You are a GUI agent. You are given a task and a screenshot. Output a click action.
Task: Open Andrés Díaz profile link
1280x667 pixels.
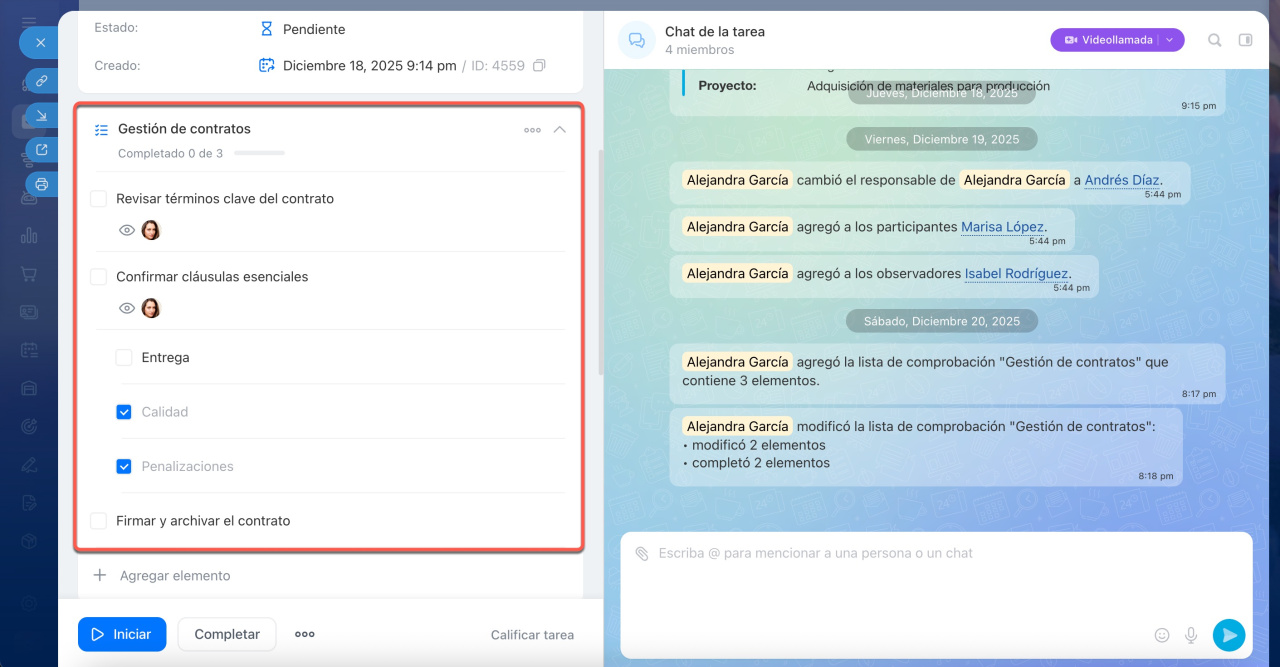[1122, 180]
